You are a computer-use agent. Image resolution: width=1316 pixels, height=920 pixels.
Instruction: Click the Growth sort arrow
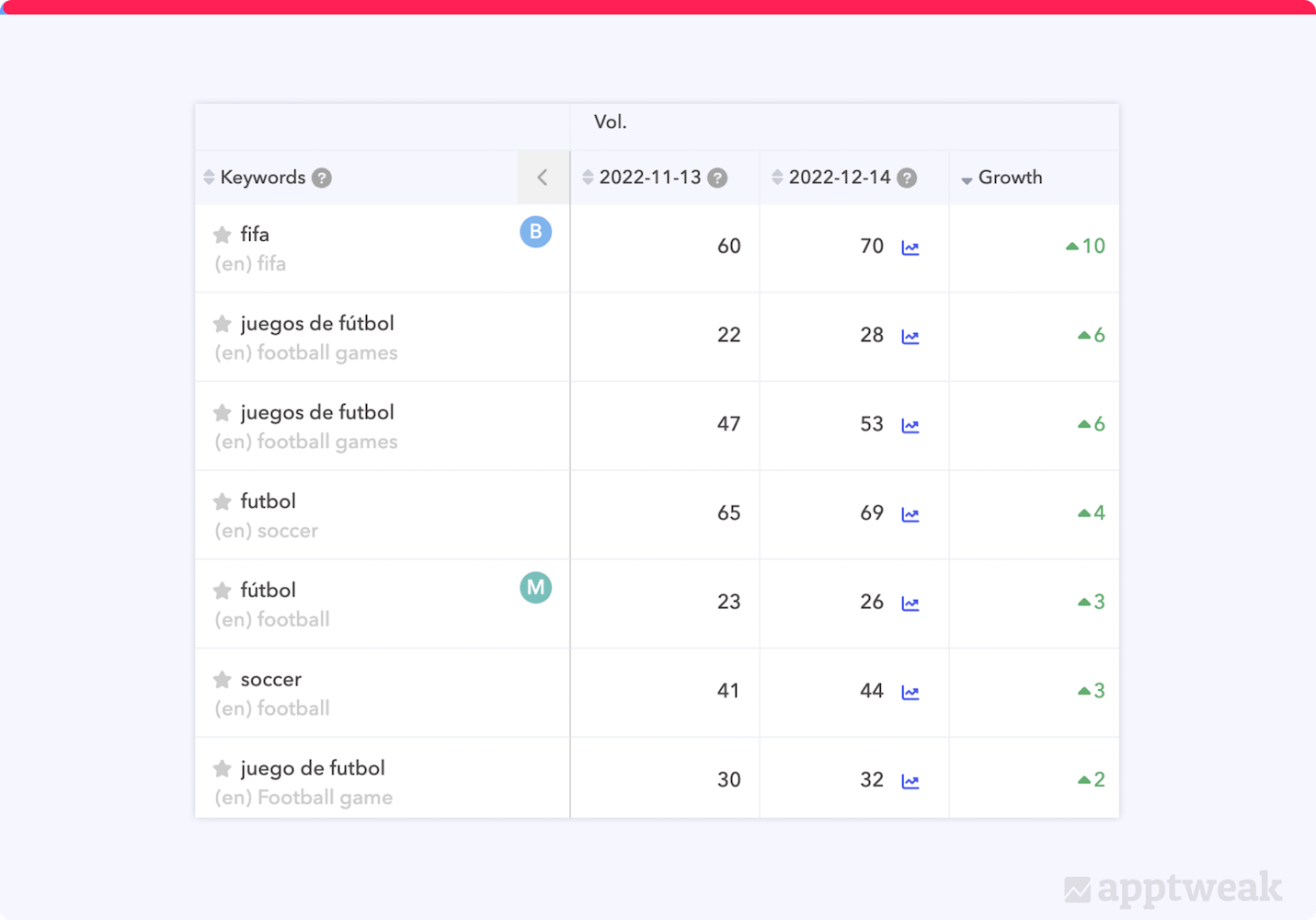[967, 178]
